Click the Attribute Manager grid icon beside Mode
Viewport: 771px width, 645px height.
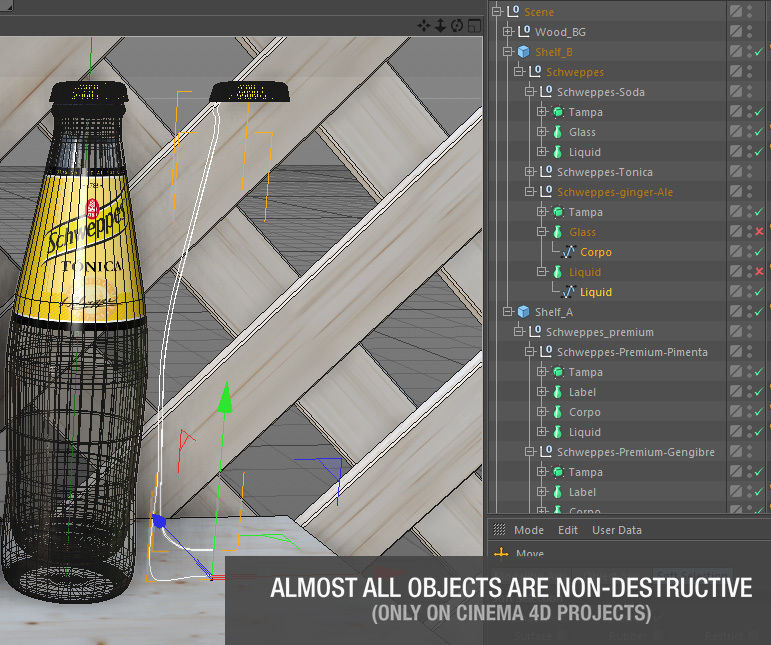click(499, 529)
